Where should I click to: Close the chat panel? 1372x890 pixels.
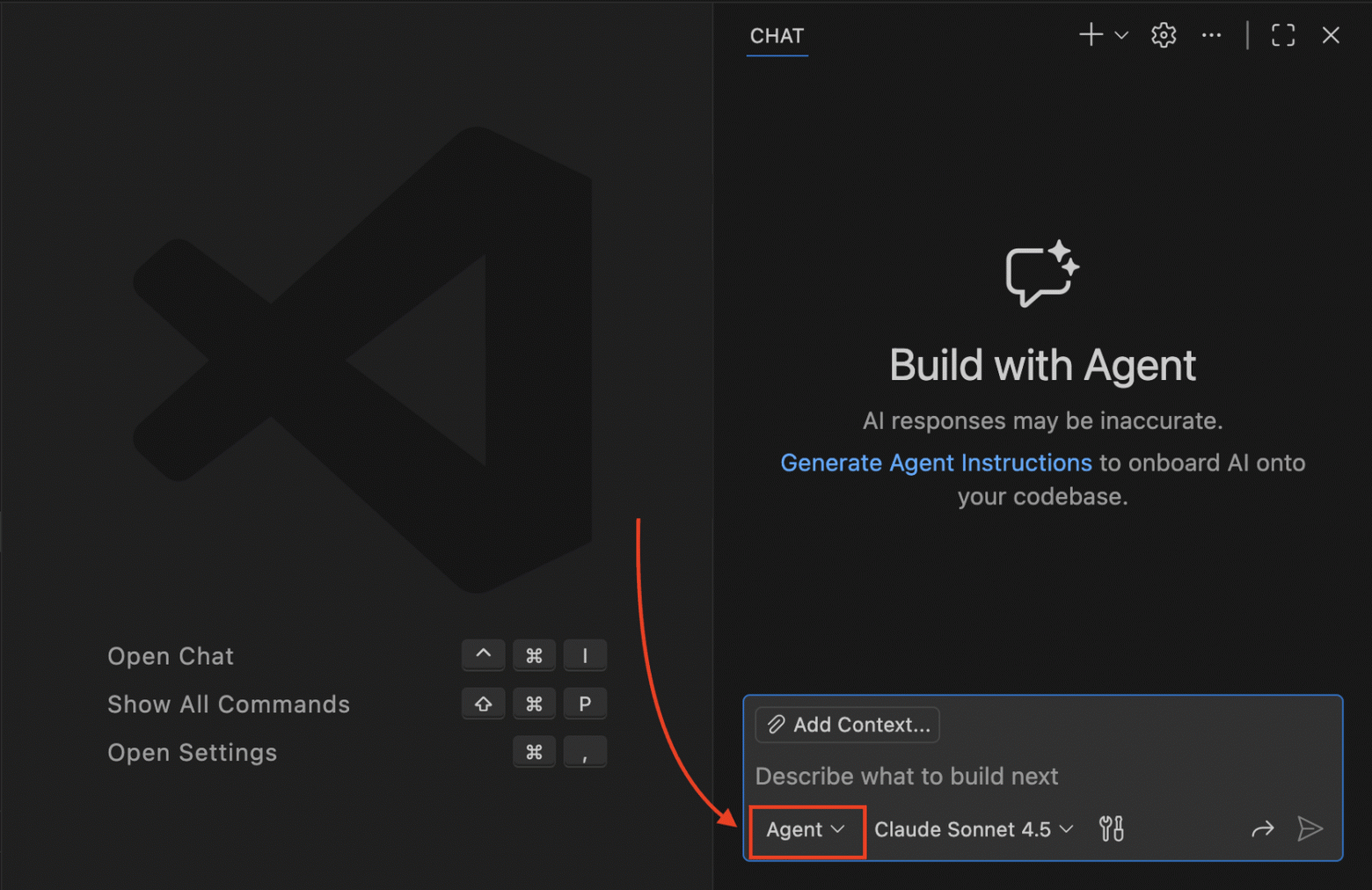(1331, 35)
